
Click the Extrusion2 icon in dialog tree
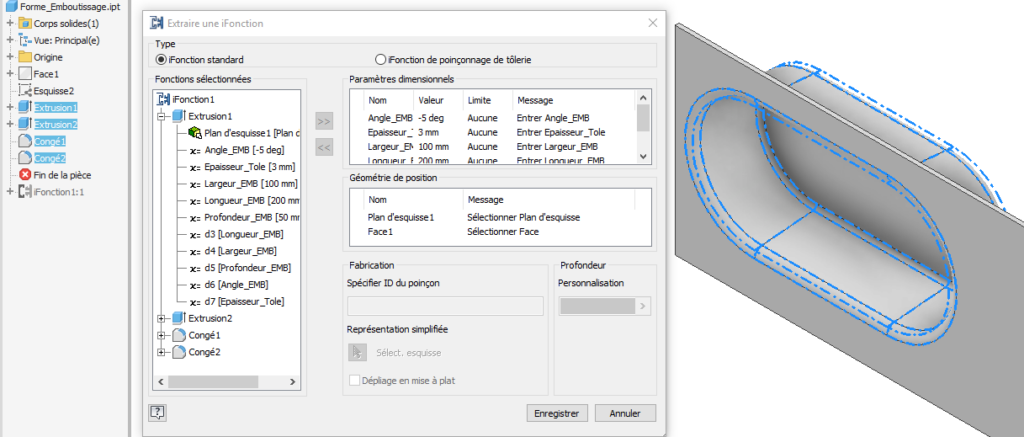pyautogui.click(x=179, y=319)
